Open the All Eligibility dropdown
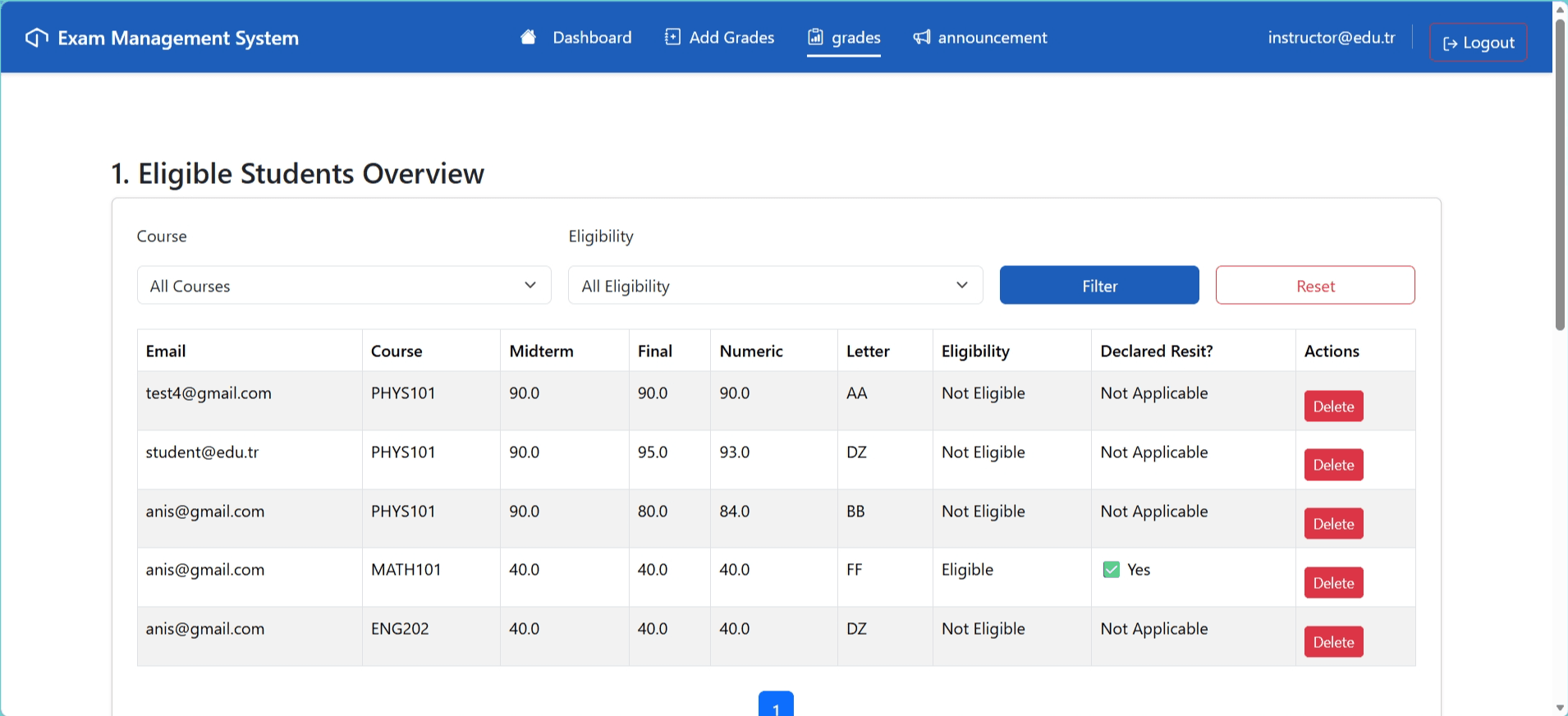This screenshot has height=716, width=1568. point(776,285)
